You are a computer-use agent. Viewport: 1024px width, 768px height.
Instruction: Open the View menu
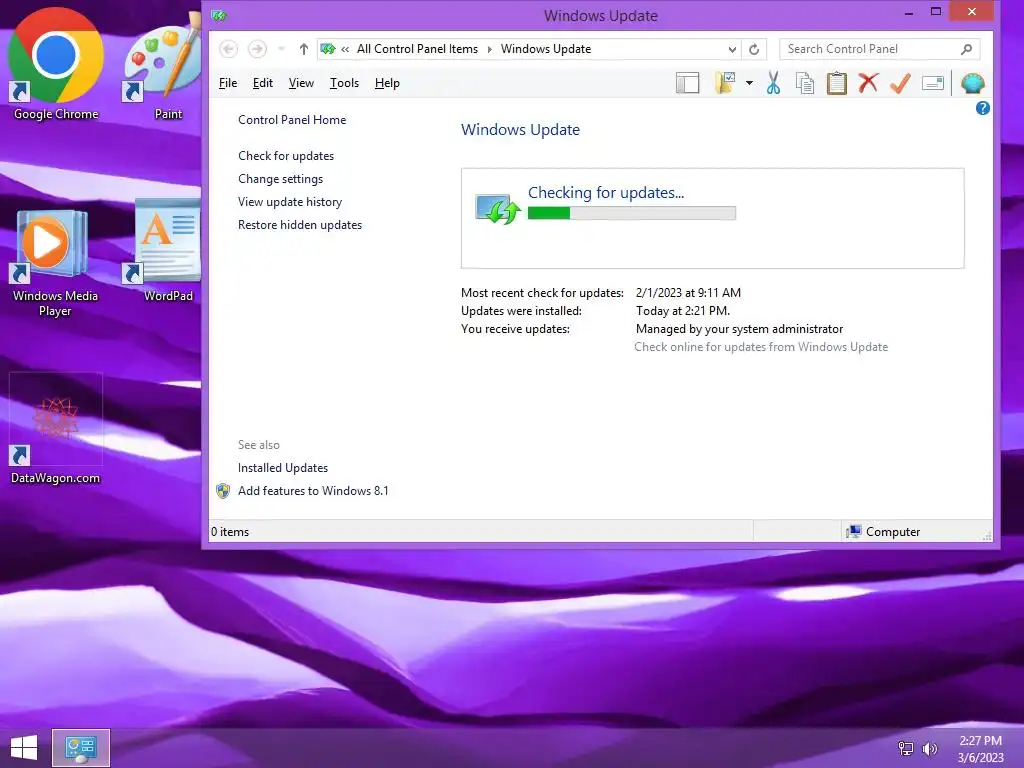tap(301, 83)
